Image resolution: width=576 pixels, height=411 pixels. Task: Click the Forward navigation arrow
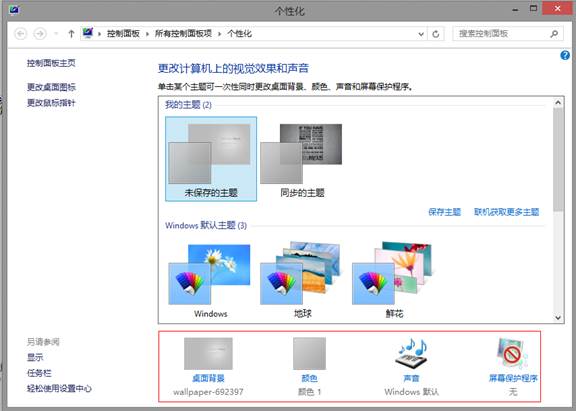pos(40,34)
